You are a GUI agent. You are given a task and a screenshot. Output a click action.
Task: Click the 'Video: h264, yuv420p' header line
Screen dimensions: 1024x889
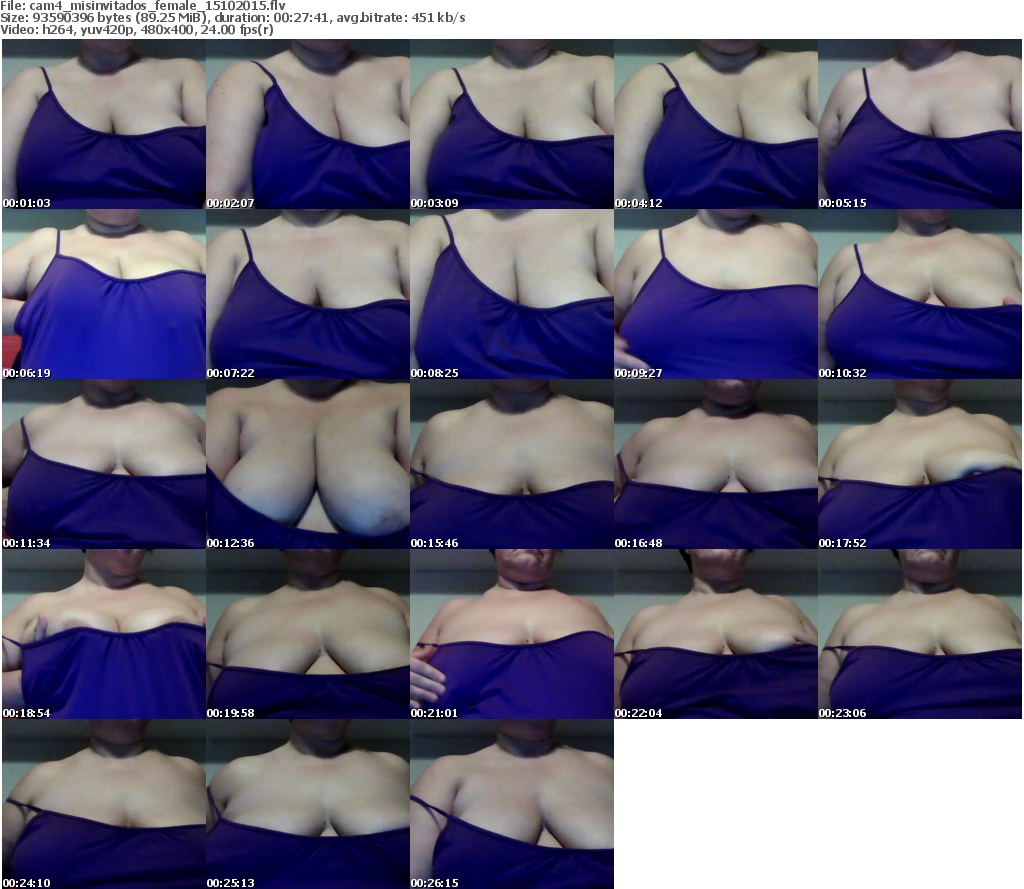point(136,30)
